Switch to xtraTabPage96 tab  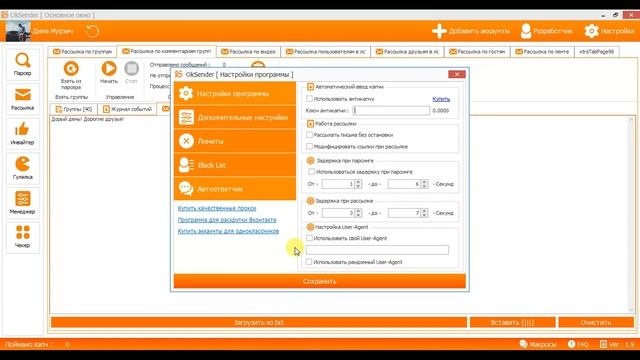(x=597, y=52)
